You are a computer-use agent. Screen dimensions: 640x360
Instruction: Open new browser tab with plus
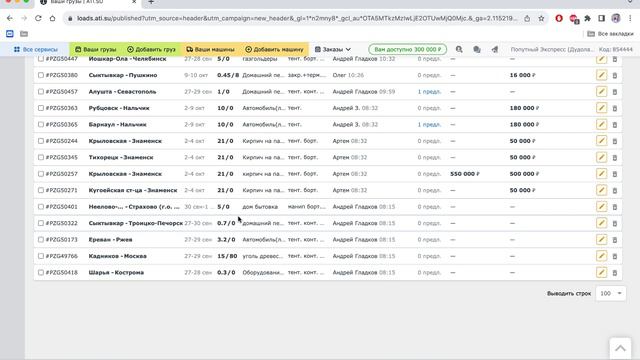click(x=151, y=2)
